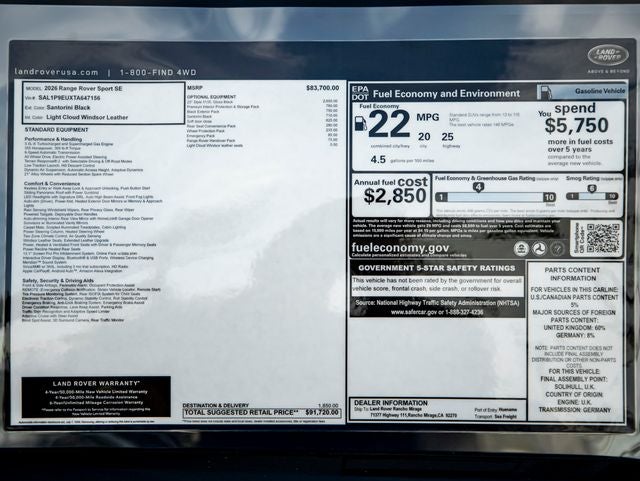Click the Fuel Economy & Greenhouse Gas rating scale bar
The height and width of the screenshot is (481, 640).
tap(496, 198)
